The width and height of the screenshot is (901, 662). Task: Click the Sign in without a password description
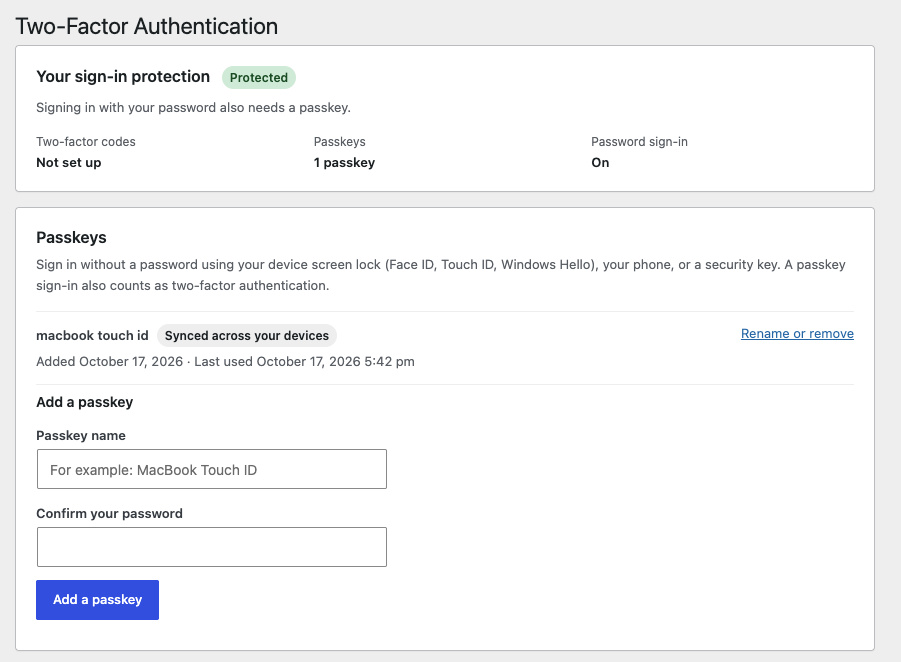tap(441, 275)
